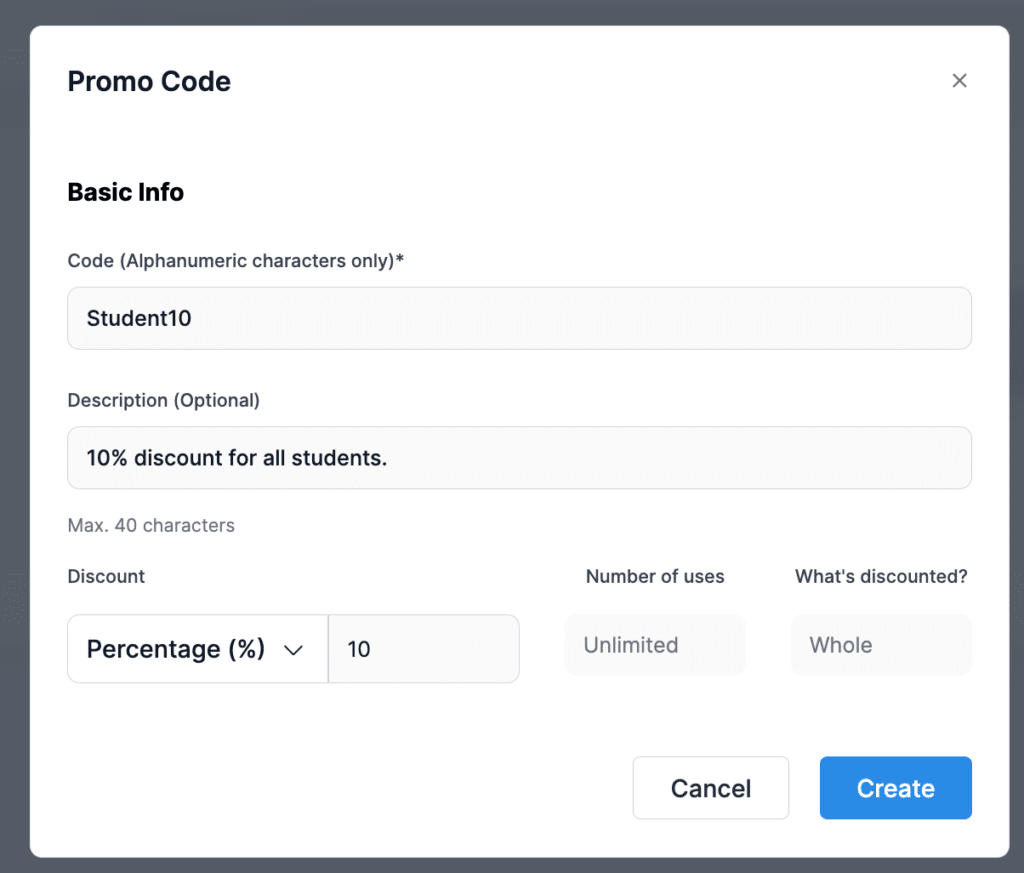
Task: Click the What's discounted Whole field
Action: (881, 645)
